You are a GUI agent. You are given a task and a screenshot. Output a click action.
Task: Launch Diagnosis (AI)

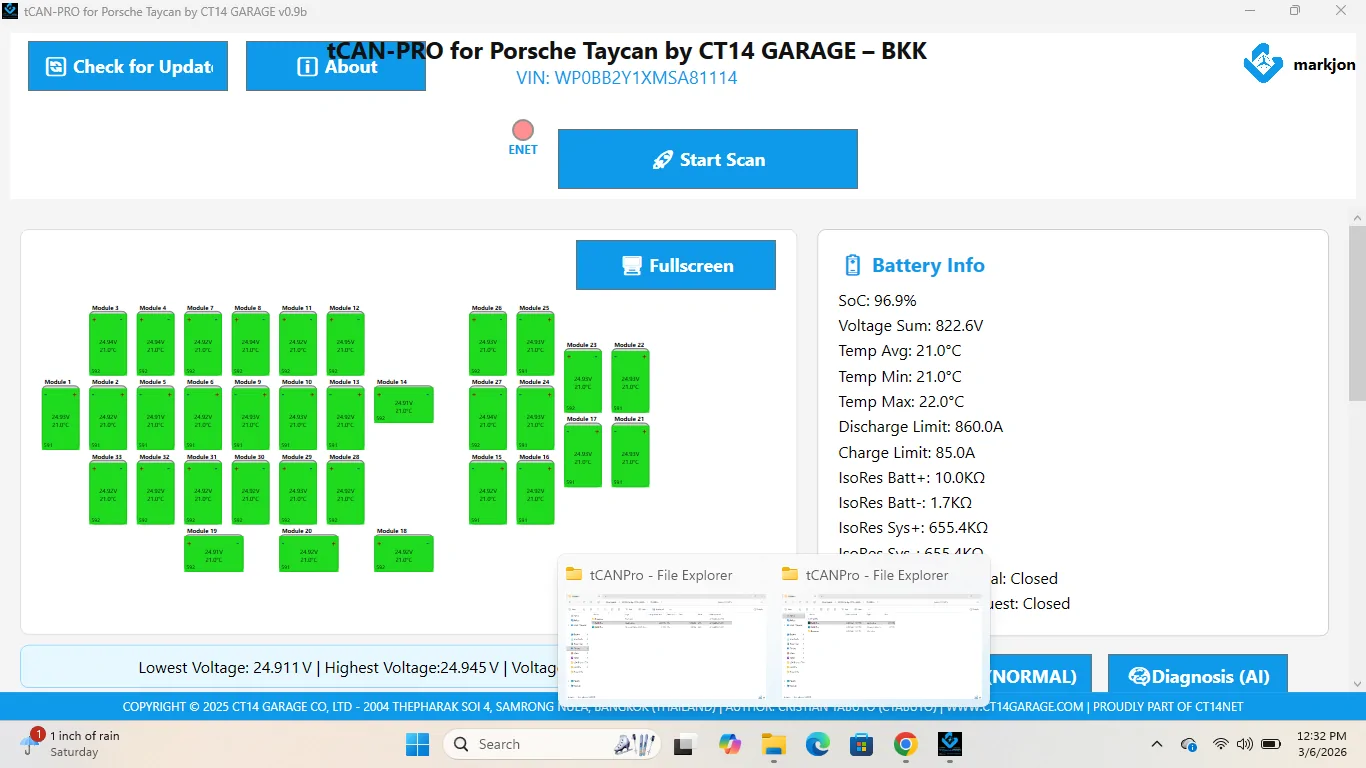[1198, 675]
